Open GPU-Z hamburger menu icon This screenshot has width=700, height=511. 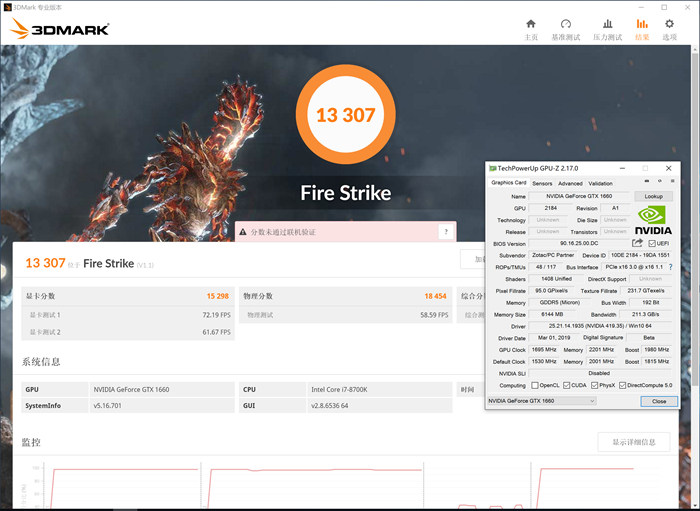(x=672, y=181)
